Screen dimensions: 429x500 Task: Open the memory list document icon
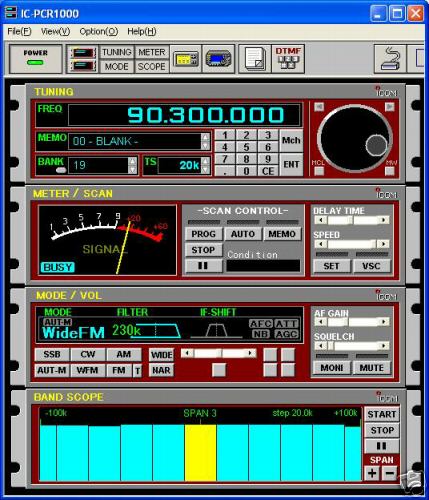[x=255, y=59]
